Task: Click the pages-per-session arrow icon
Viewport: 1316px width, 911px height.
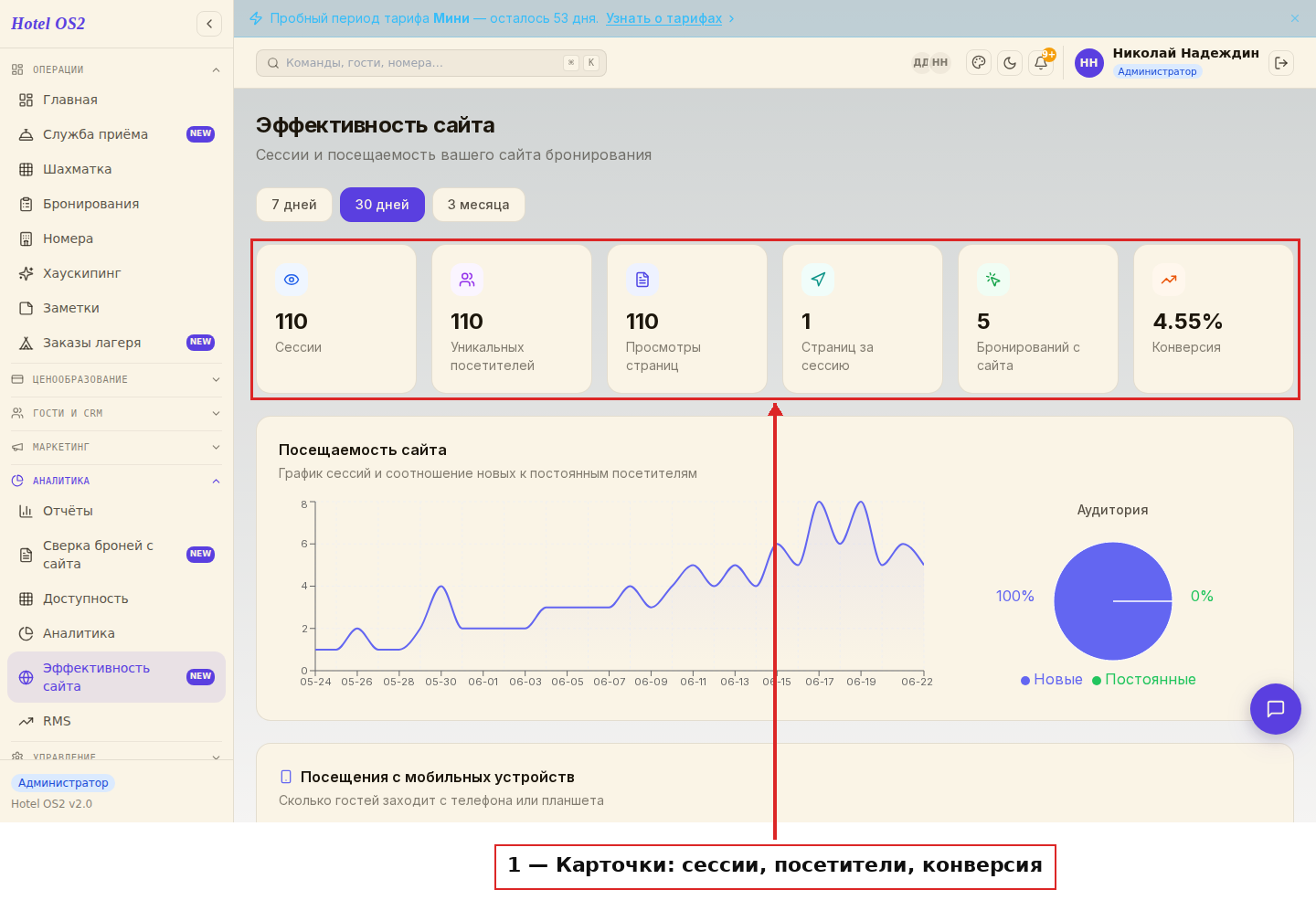Action: (x=818, y=280)
